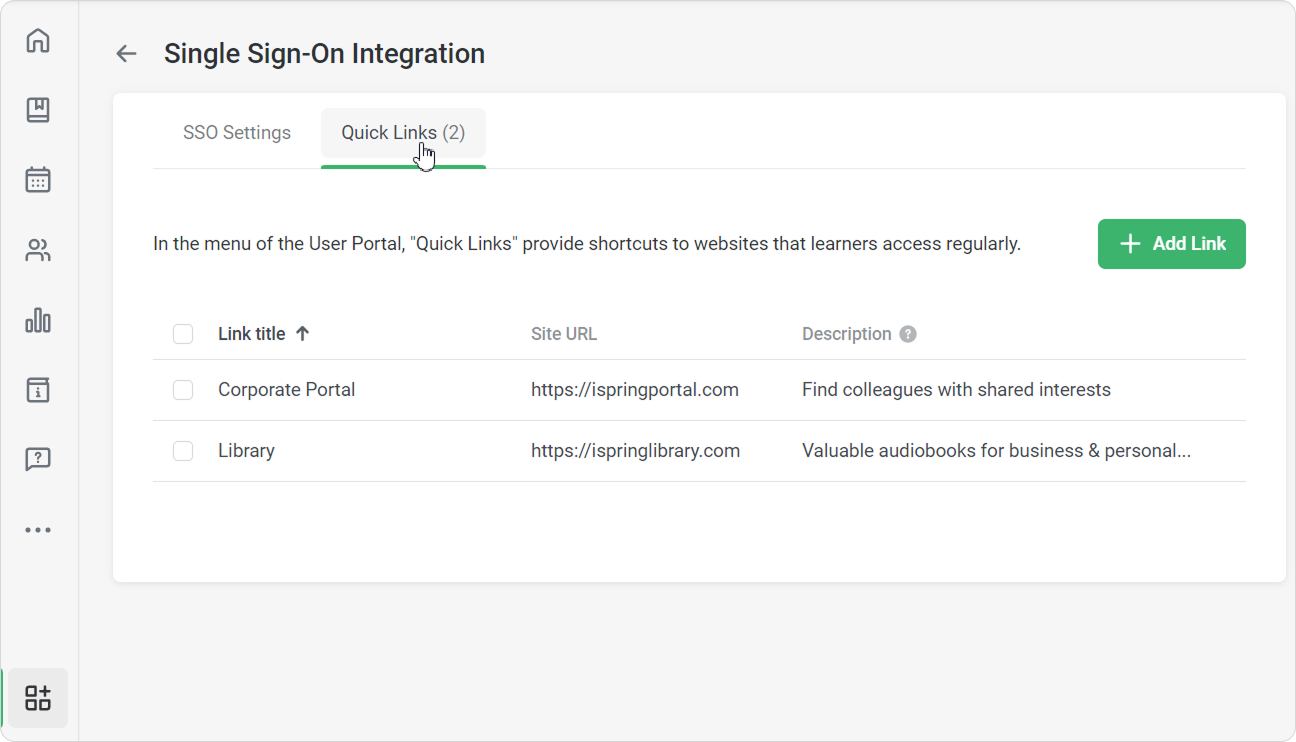
Task: Expand the three-dots more menu in sidebar
Action: click(38, 530)
